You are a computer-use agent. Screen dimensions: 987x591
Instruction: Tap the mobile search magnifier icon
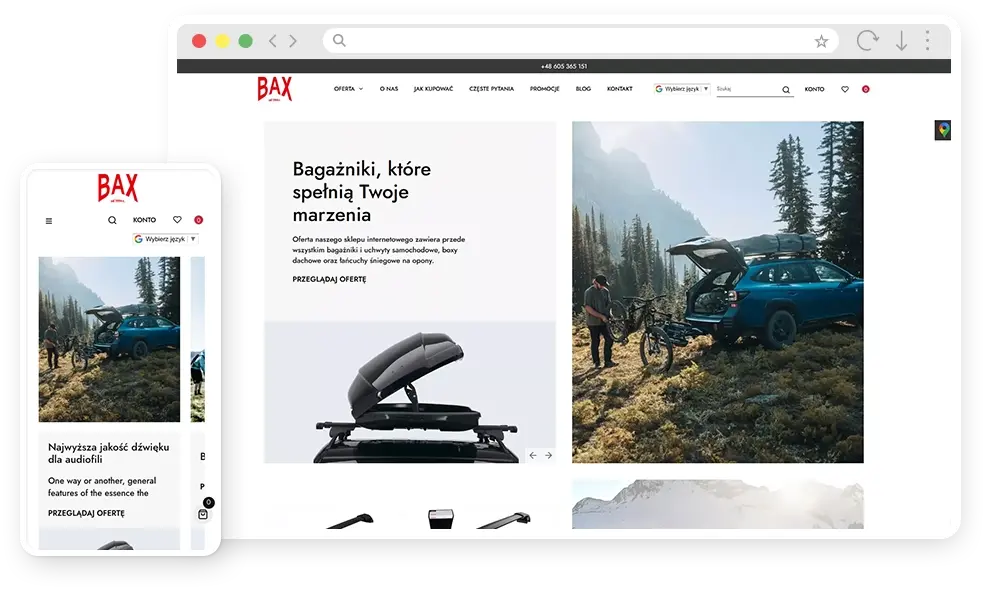pos(112,220)
